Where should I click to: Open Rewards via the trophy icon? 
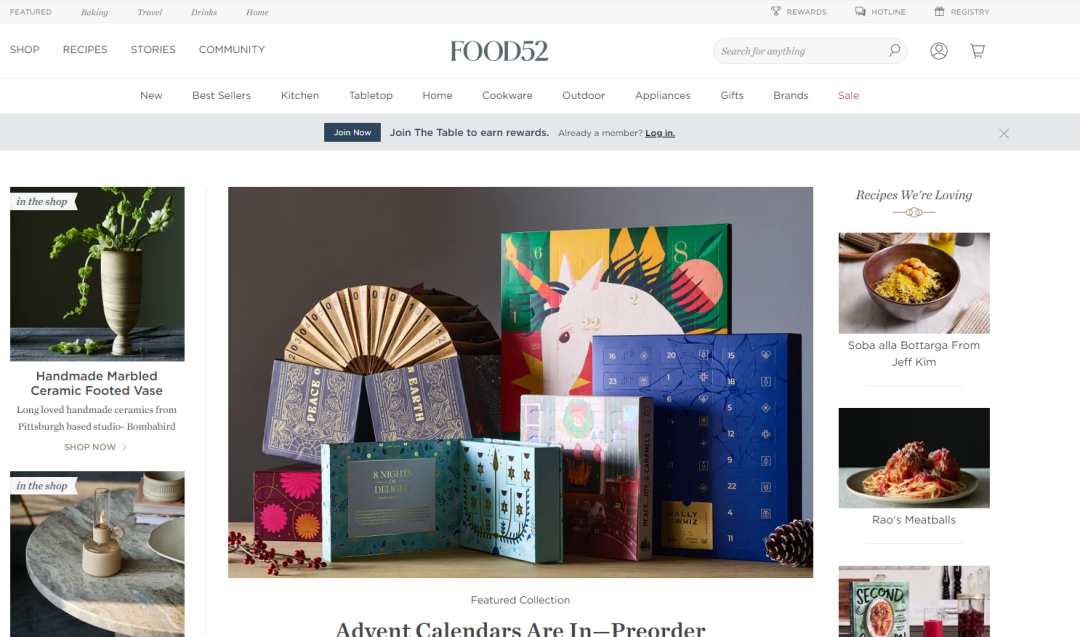pos(776,11)
